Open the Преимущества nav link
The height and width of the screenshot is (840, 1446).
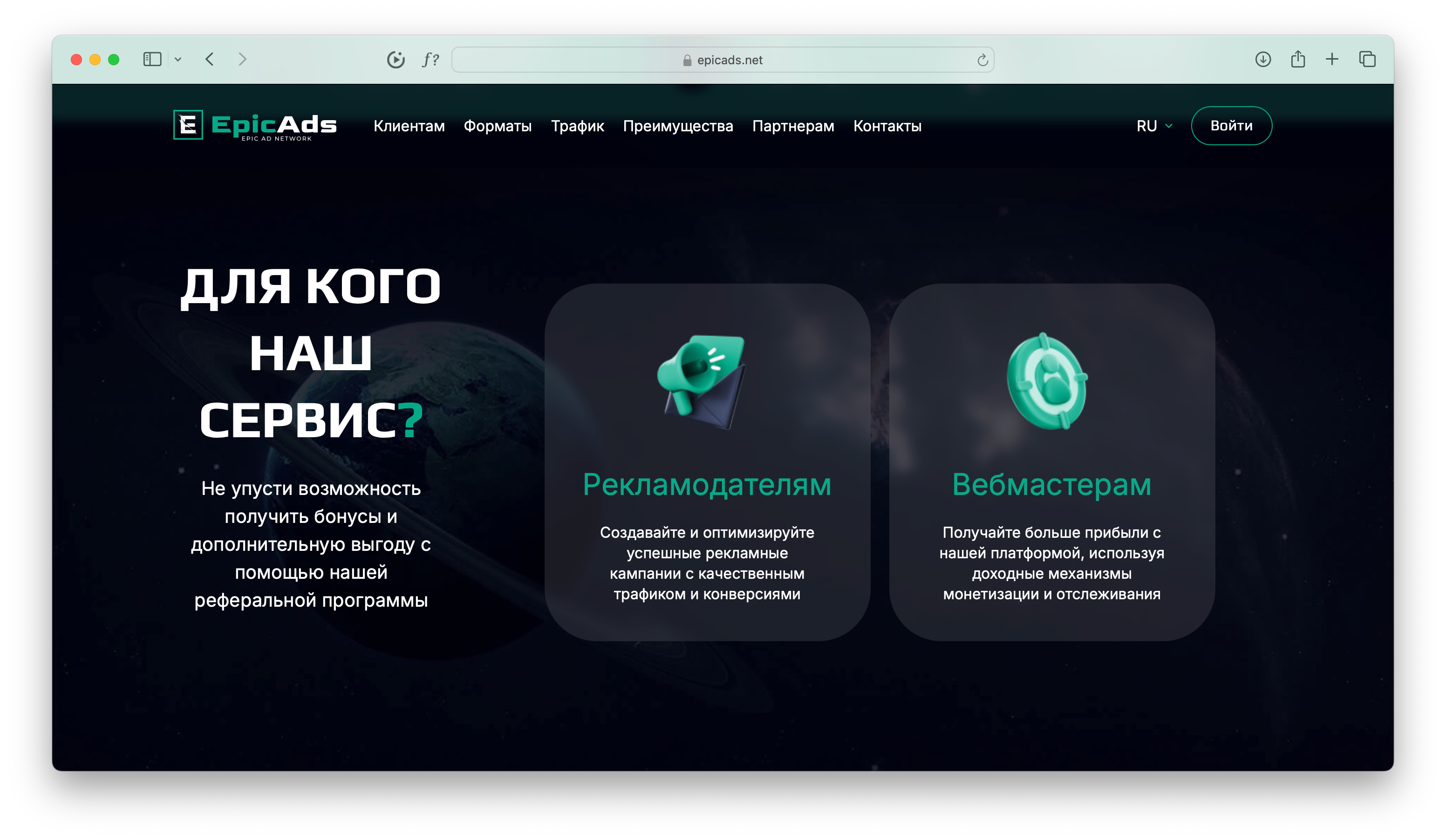[x=678, y=126]
